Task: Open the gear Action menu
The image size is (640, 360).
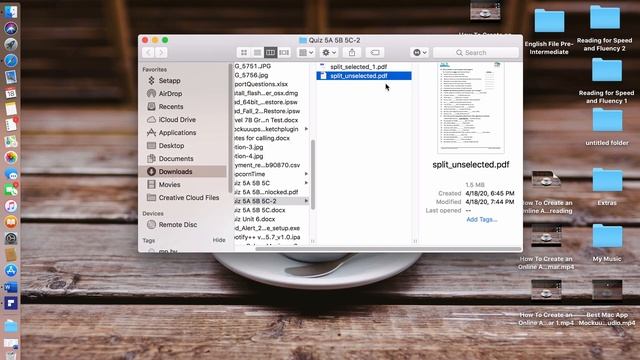Action: [x=329, y=52]
